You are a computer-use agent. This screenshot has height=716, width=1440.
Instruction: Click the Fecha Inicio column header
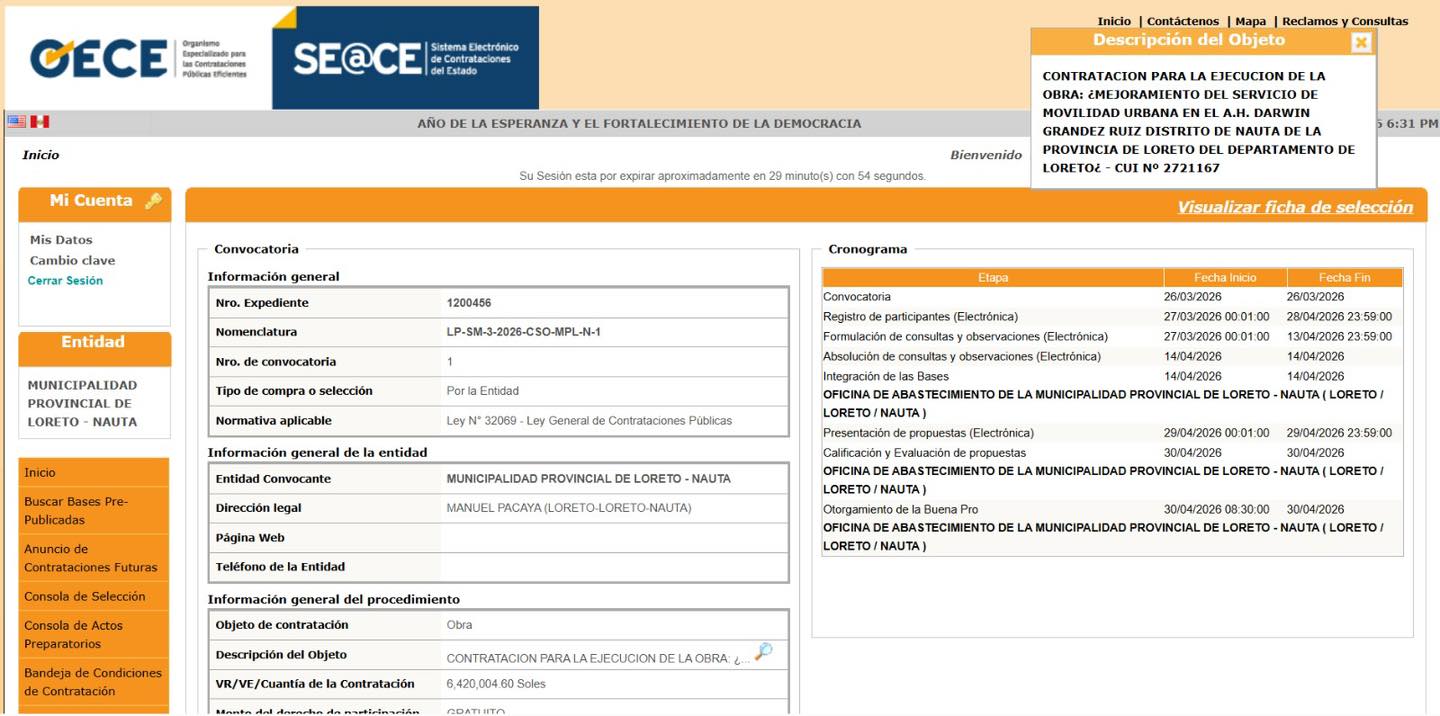click(x=1225, y=278)
